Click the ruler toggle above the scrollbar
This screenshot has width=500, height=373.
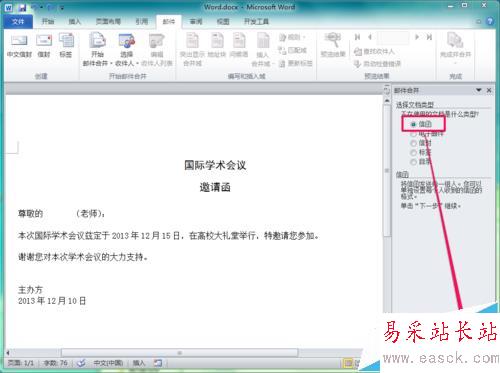tap(387, 89)
